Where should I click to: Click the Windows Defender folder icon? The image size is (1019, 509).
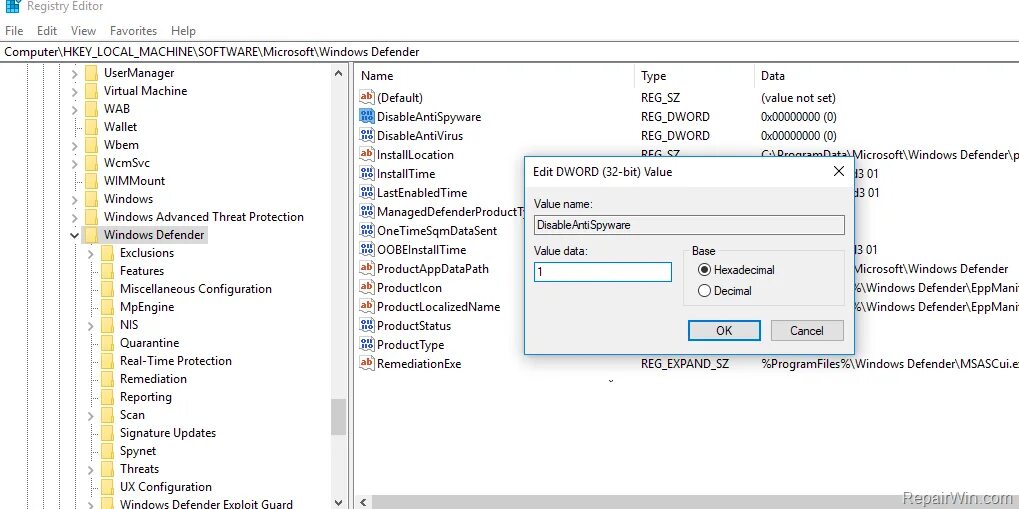click(91, 235)
